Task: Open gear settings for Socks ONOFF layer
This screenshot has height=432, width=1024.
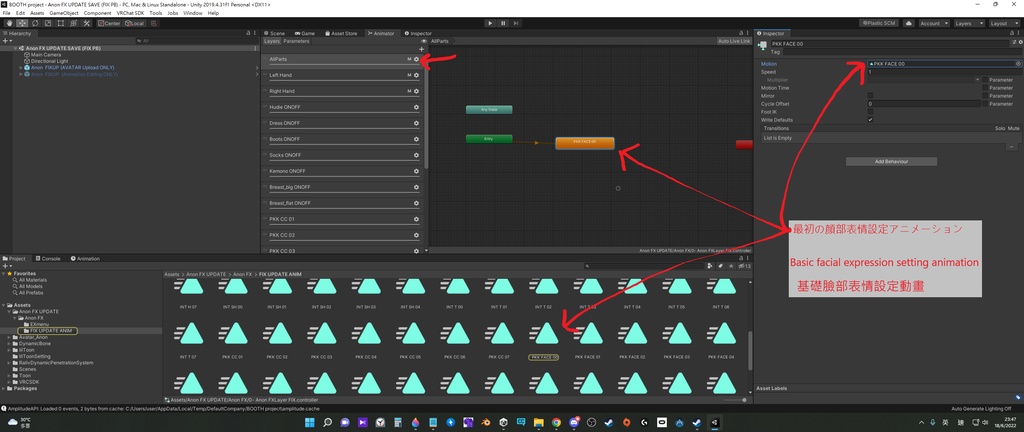Action: [x=416, y=155]
